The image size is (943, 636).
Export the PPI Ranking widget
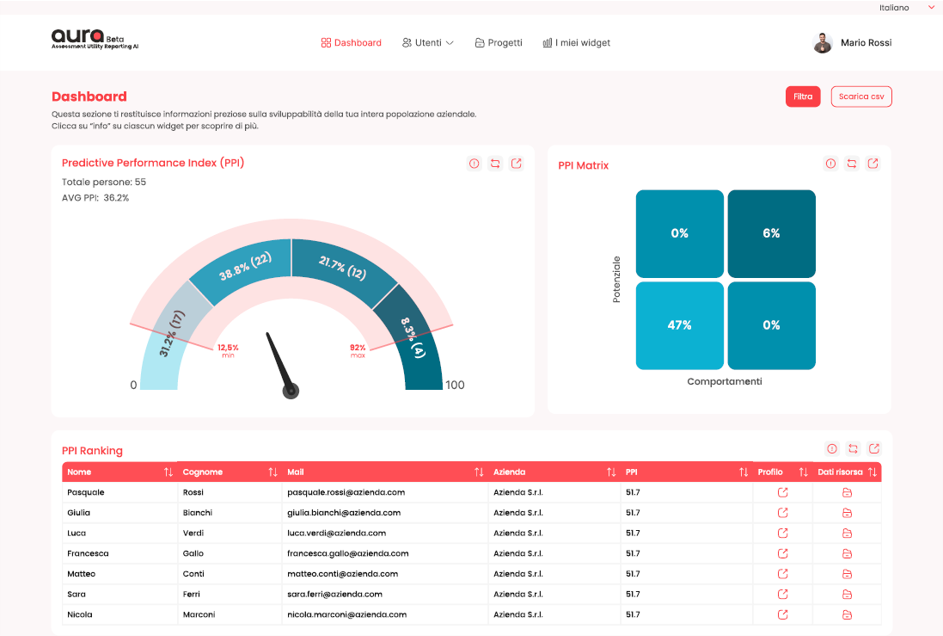pyautogui.click(x=874, y=448)
